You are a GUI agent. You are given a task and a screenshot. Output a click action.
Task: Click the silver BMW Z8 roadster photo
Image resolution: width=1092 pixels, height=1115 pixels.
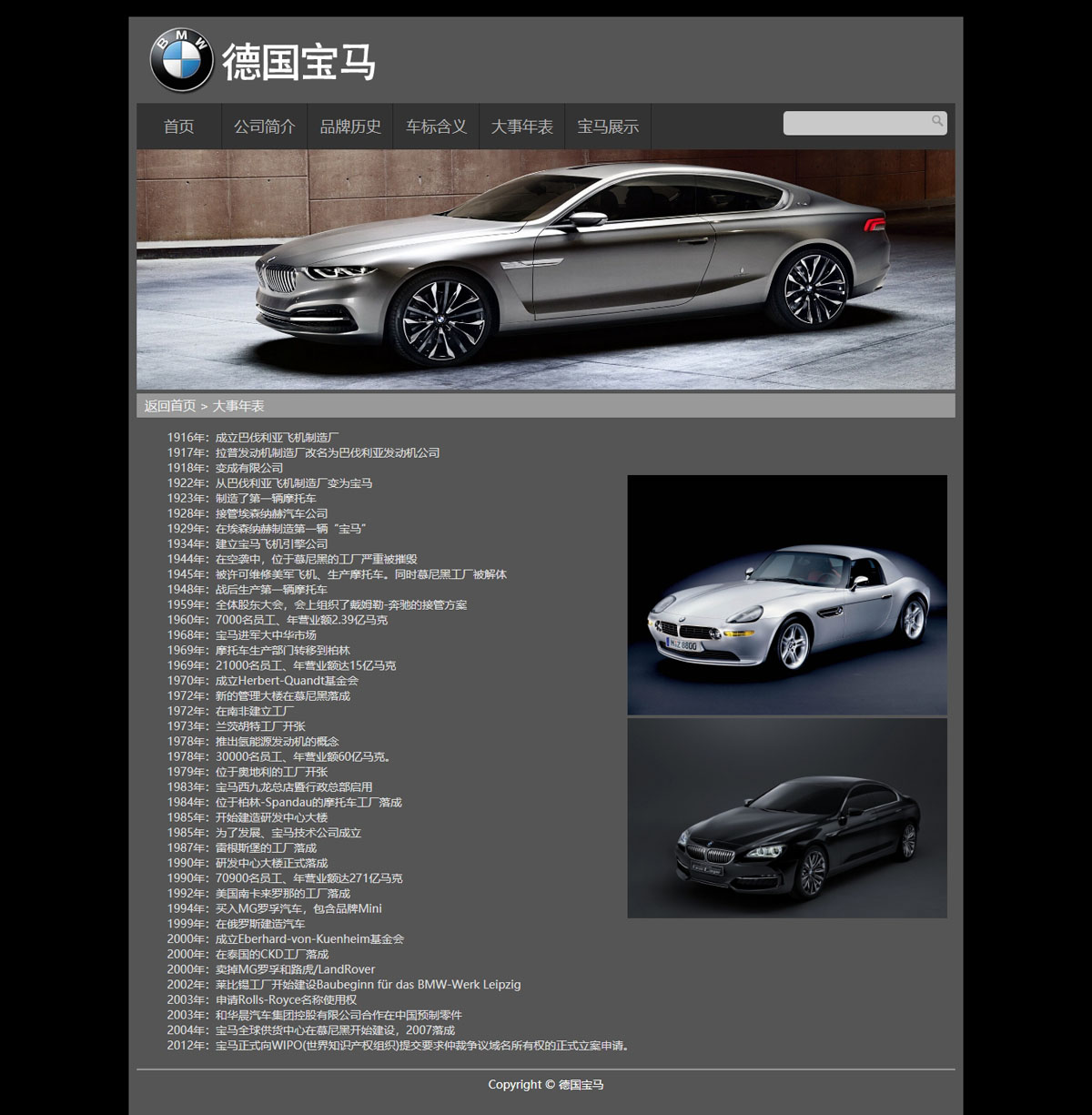click(x=787, y=594)
